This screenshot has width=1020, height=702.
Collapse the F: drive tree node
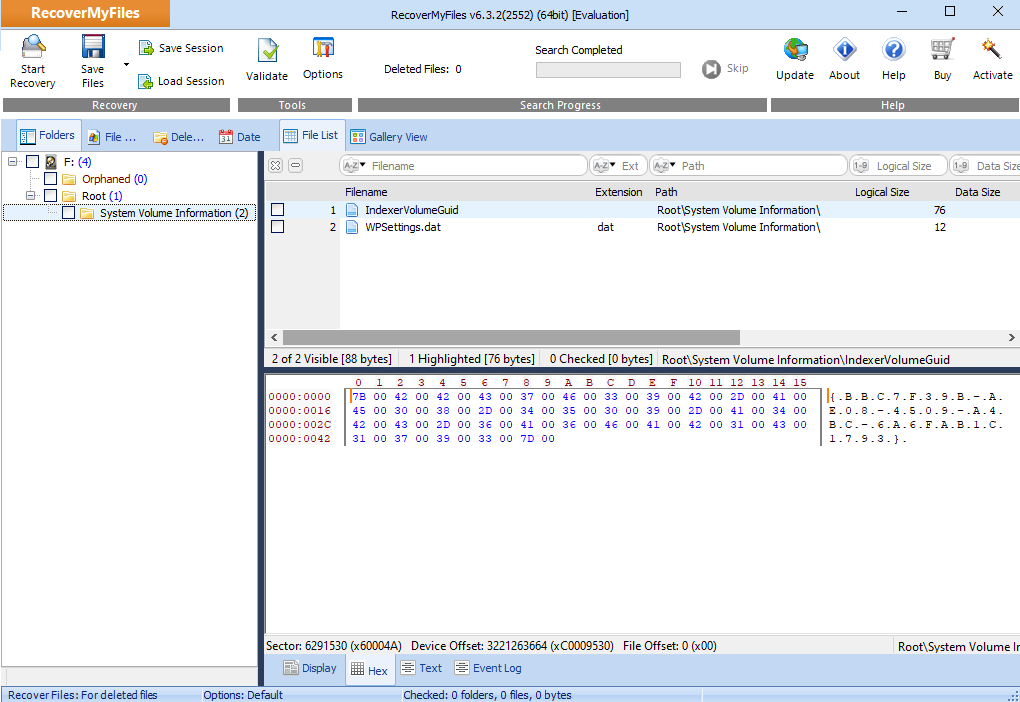(x=12, y=161)
